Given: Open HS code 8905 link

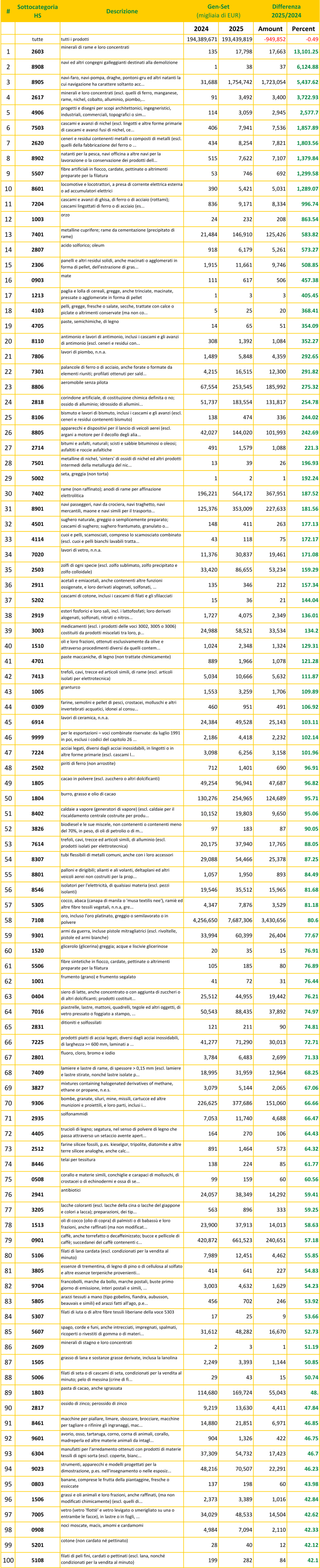Looking at the screenshot, I should click(x=37, y=82).
